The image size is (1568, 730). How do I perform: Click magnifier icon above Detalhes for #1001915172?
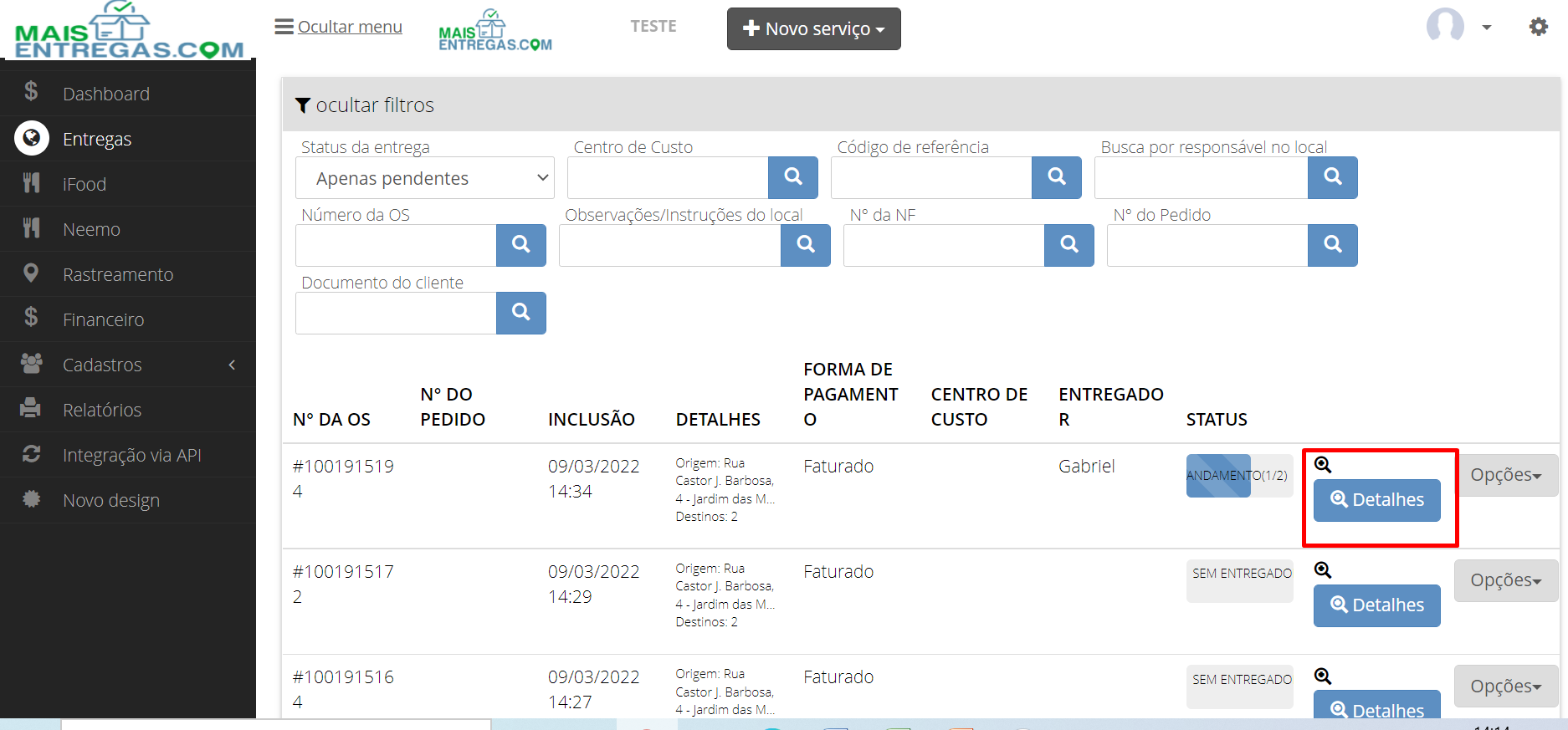(1323, 570)
